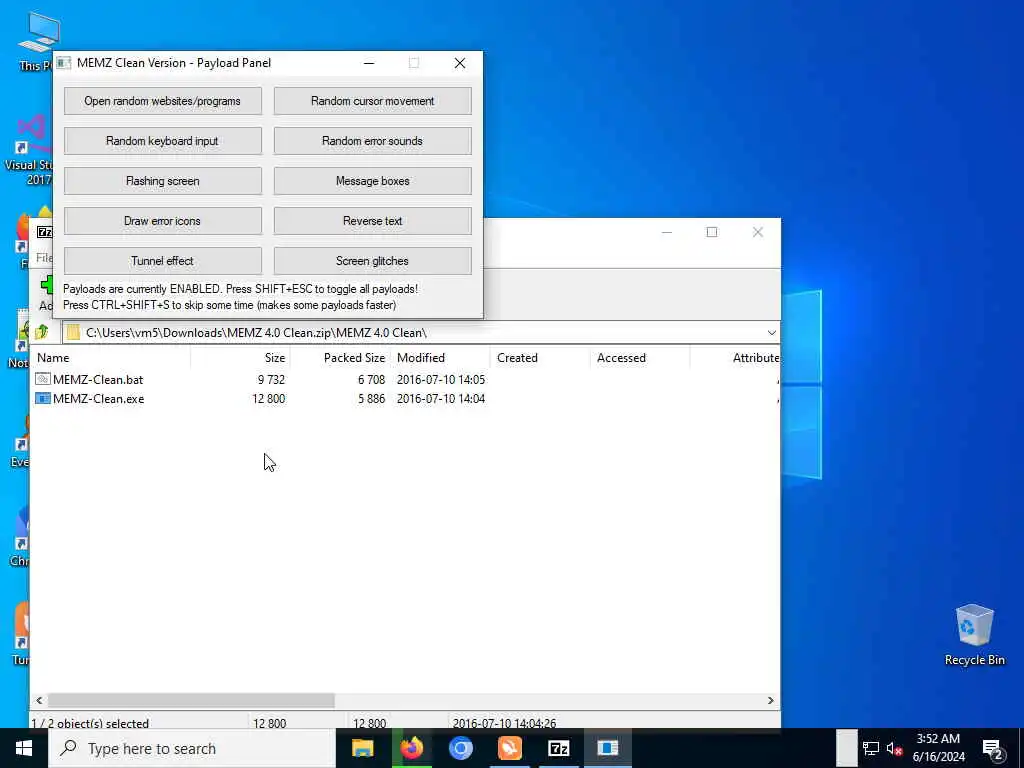Click 7-Zip status bar selection text
1024x768 pixels.
(90, 723)
